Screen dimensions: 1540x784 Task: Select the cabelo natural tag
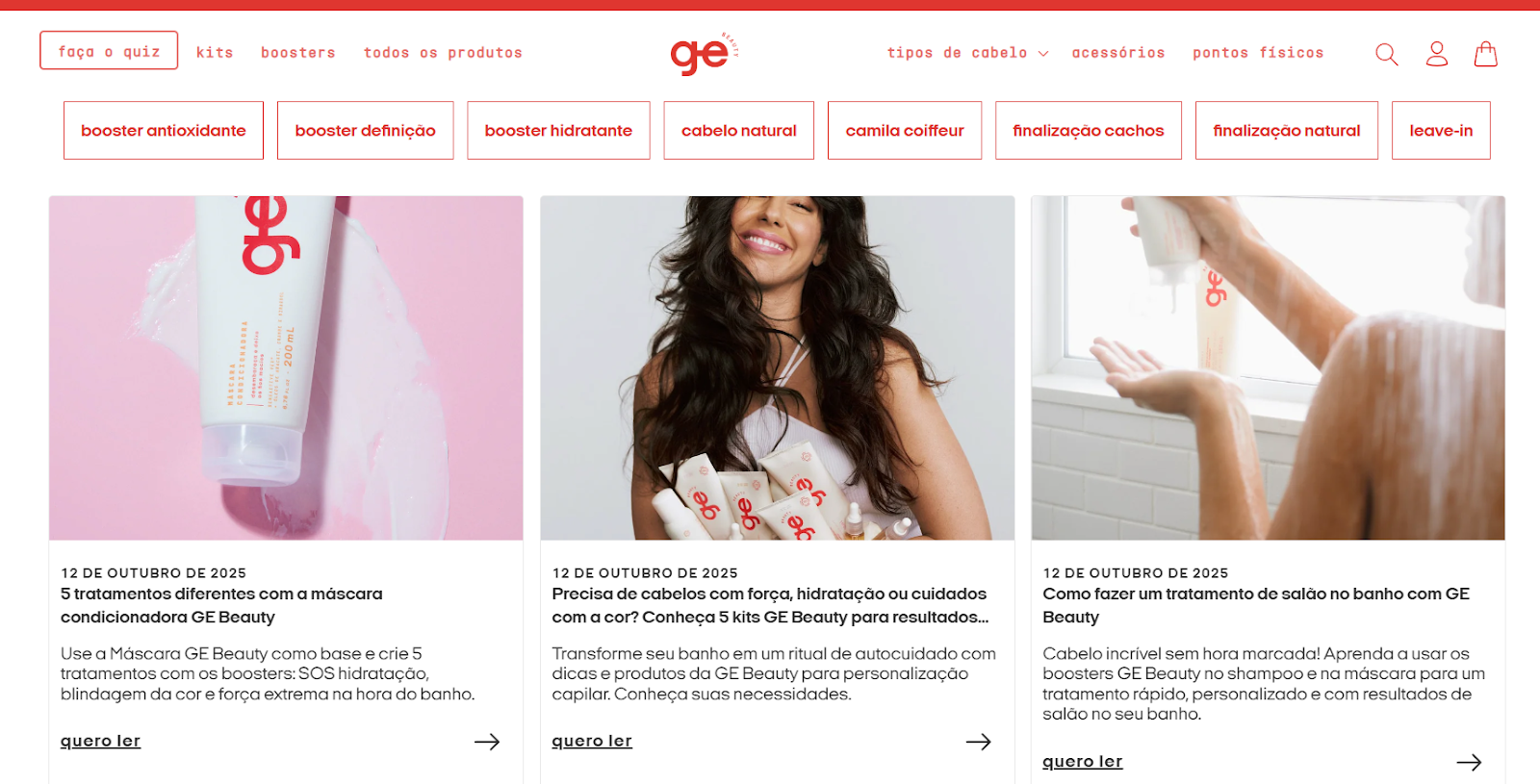739,131
